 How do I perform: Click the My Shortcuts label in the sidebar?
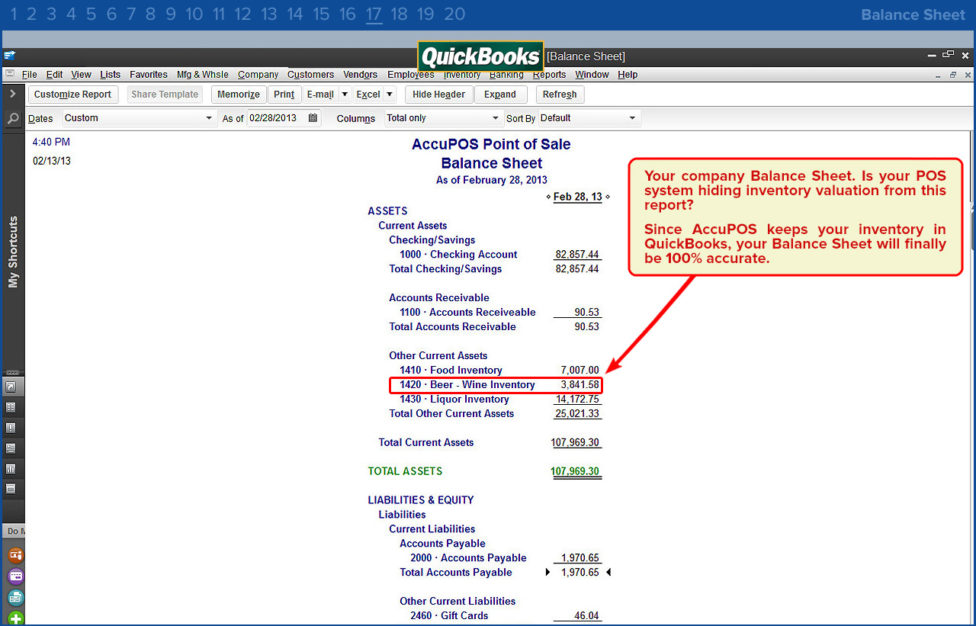tap(12, 252)
